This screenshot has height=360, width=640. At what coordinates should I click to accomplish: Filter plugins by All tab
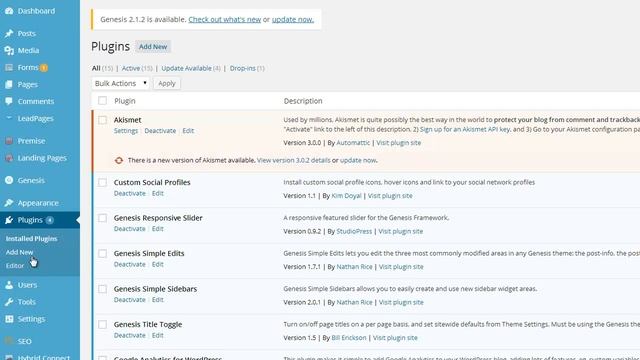96,68
